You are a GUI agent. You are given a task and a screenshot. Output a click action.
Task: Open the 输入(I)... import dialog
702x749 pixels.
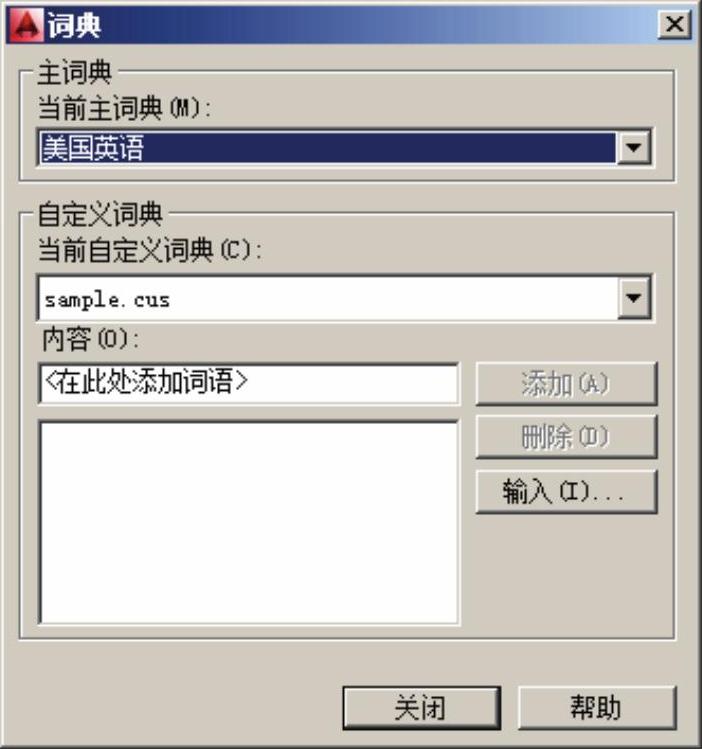point(566,492)
